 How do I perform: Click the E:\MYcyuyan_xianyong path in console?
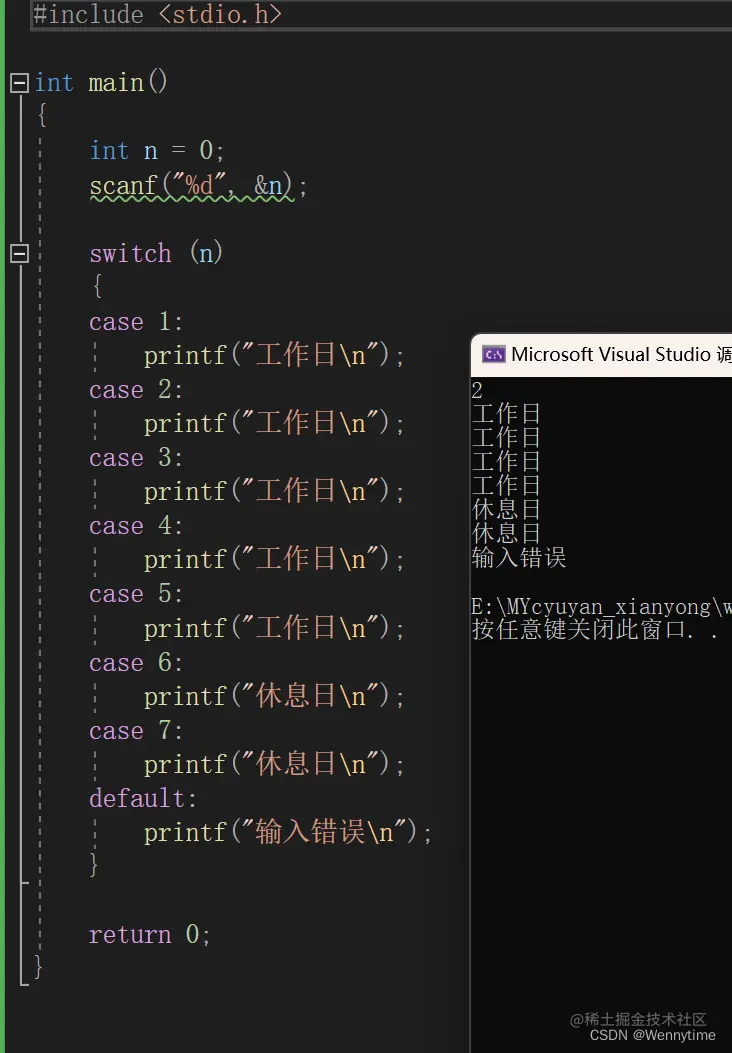coord(602,606)
